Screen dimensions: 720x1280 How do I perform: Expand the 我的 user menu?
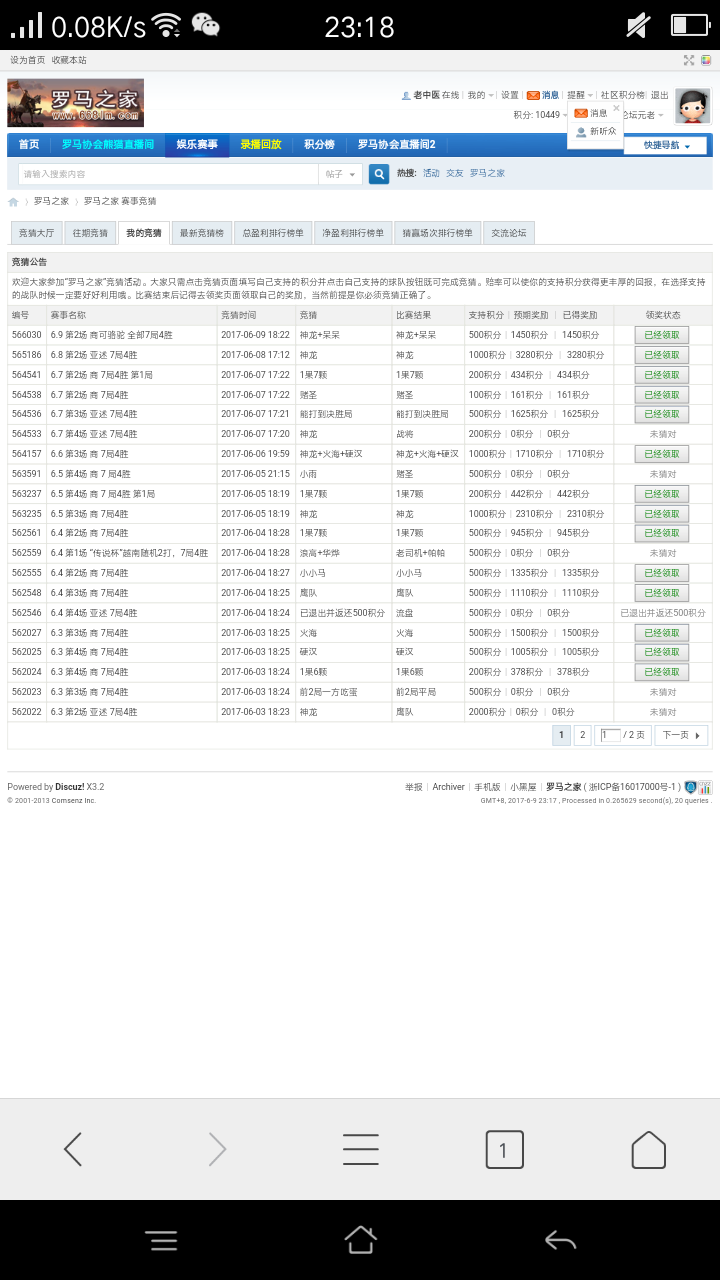(x=480, y=95)
